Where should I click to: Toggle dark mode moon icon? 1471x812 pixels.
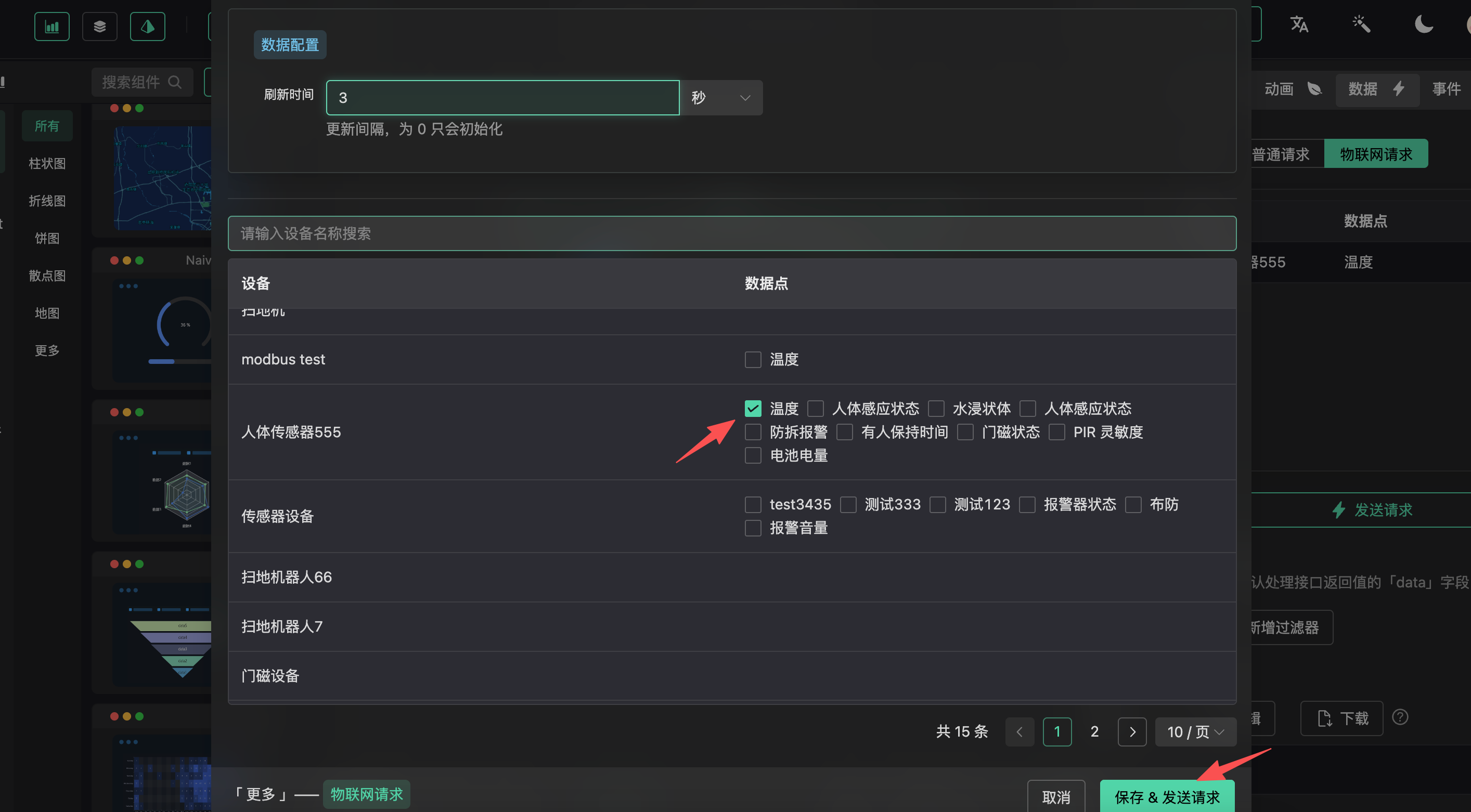point(1424,24)
